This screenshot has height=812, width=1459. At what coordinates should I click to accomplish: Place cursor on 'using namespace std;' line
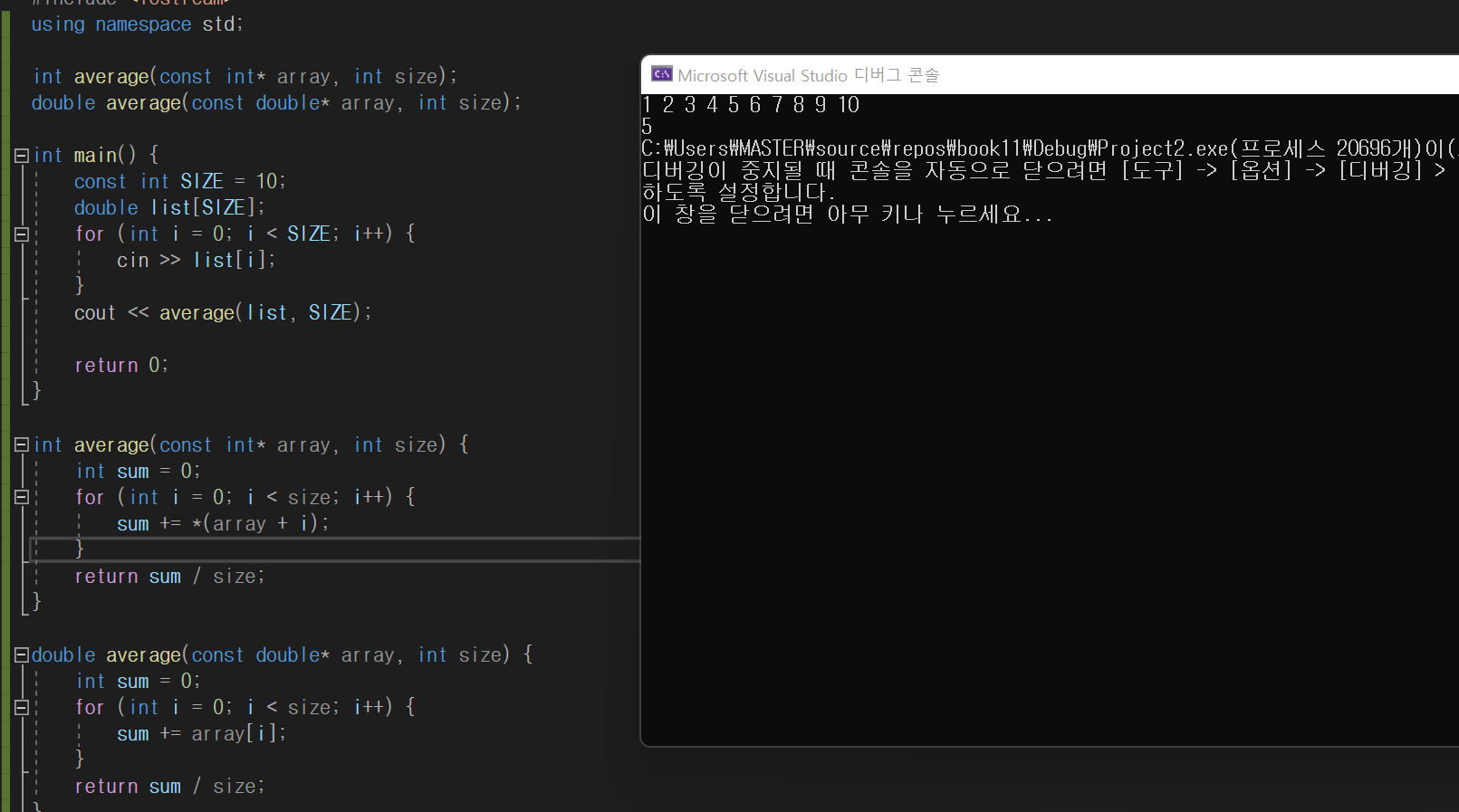click(138, 24)
